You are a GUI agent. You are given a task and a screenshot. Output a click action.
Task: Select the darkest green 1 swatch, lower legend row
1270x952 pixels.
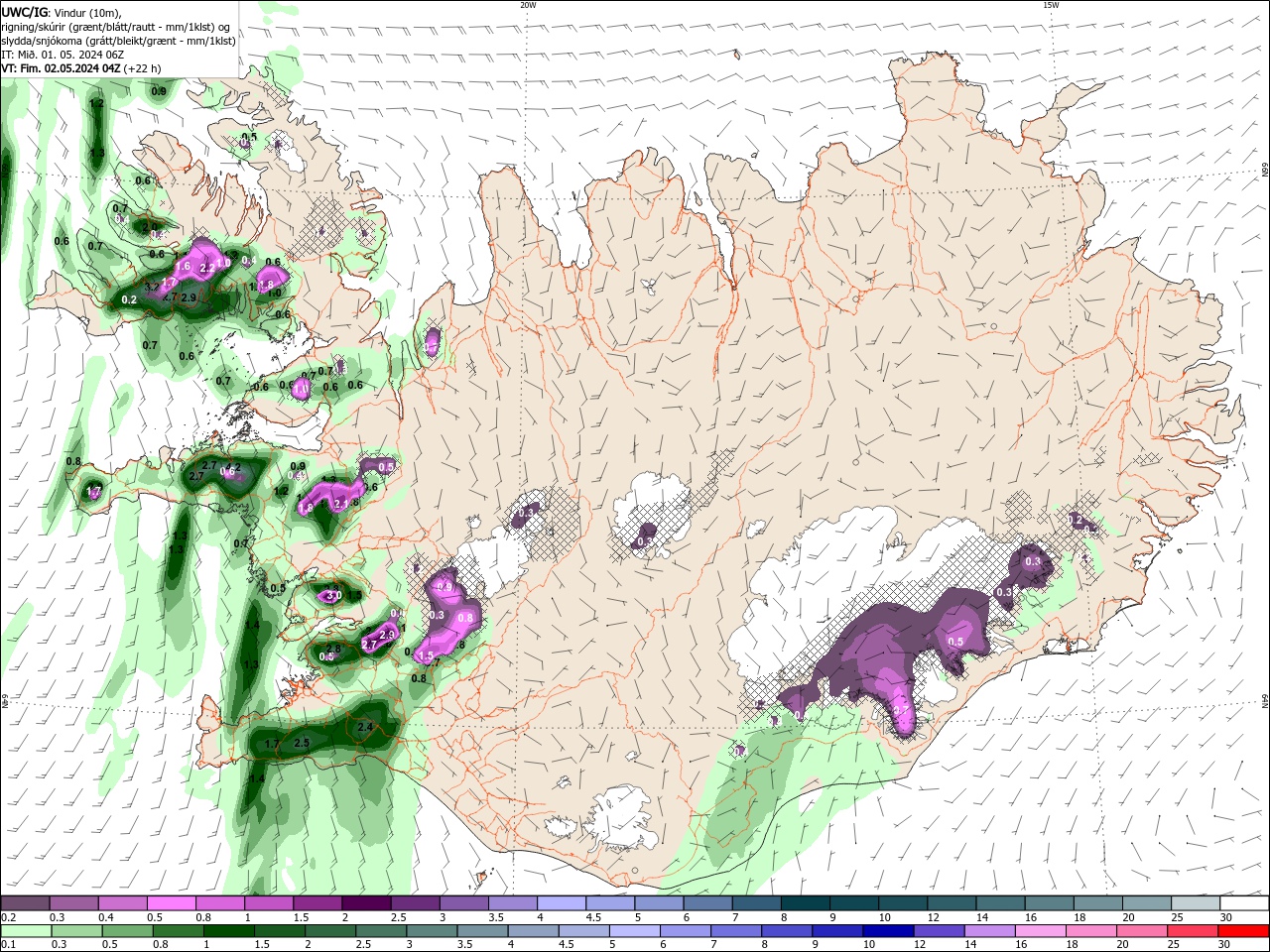tap(227, 931)
